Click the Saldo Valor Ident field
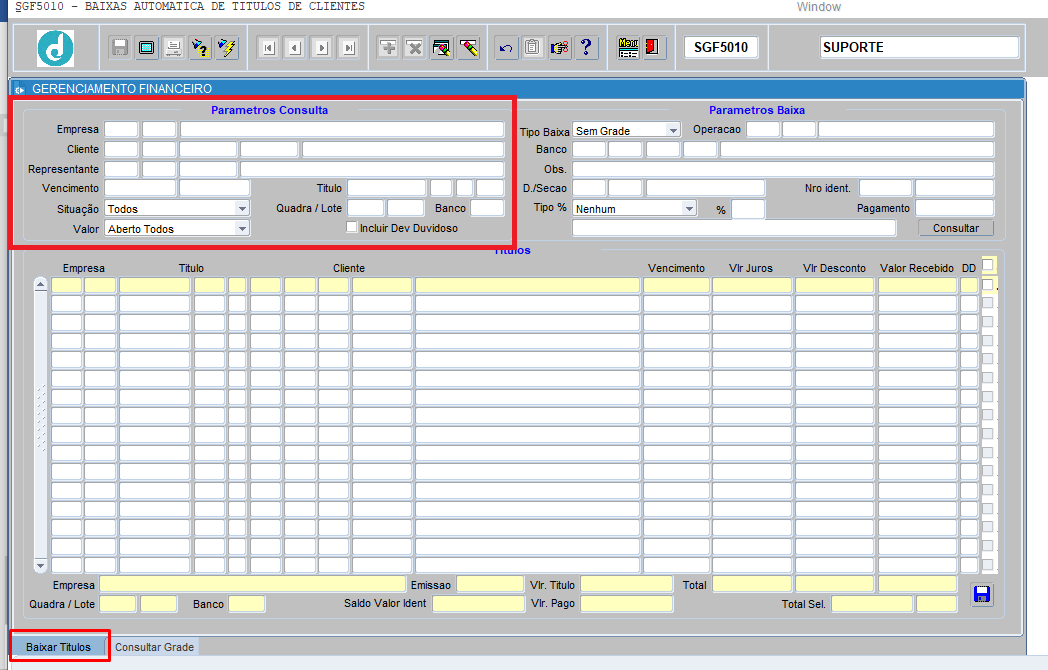1048x670 pixels. pyautogui.click(x=479, y=604)
